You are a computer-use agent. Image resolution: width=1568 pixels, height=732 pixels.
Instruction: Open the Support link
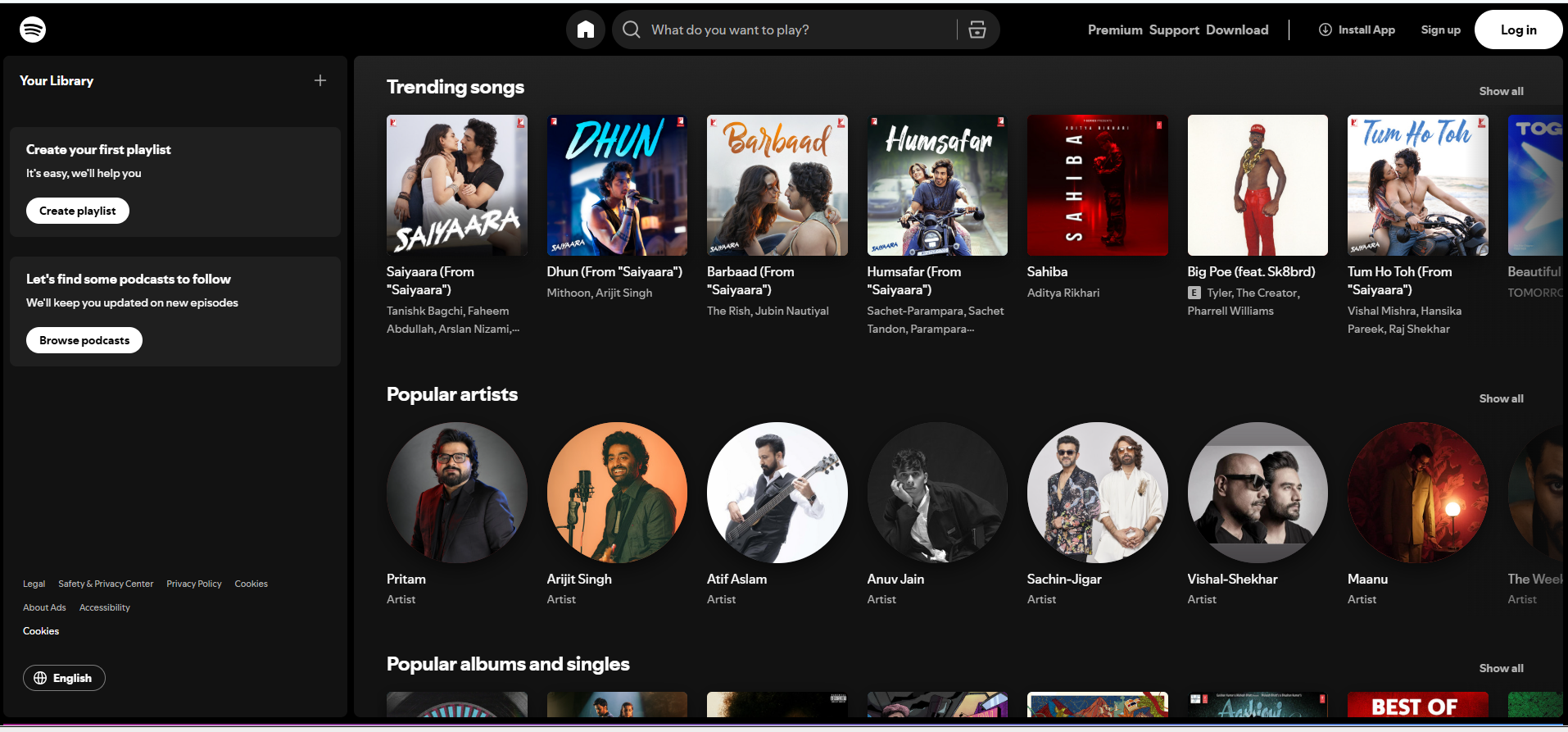pos(1174,30)
